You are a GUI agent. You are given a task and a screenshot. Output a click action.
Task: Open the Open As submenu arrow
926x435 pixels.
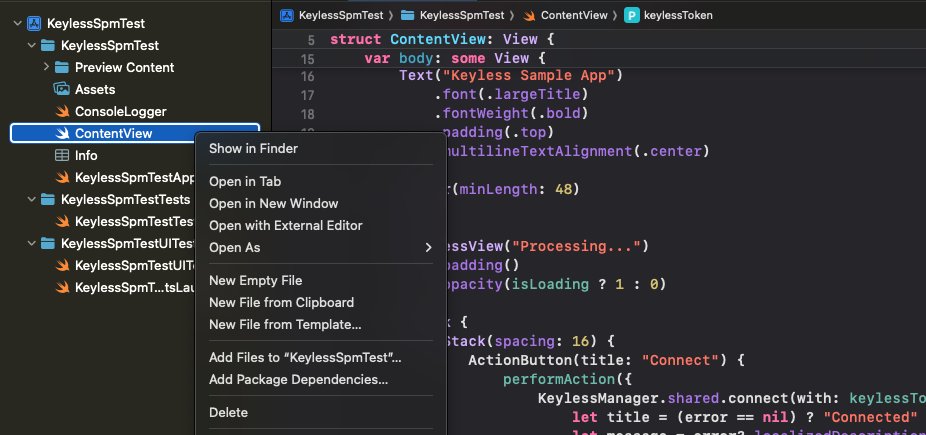coord(429,248)
